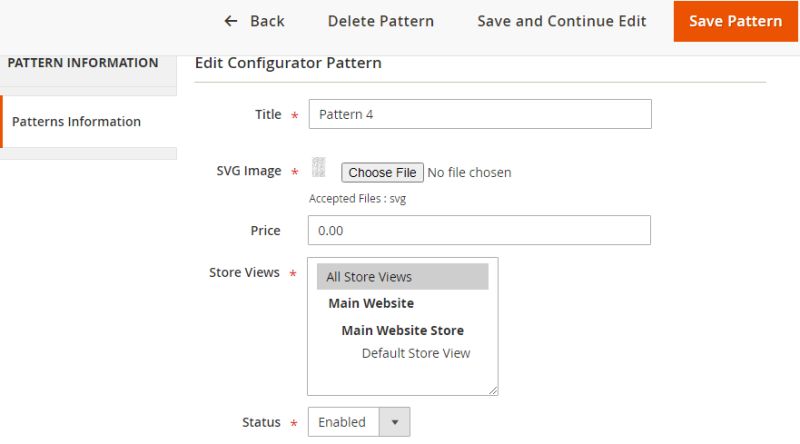The height and width of the screenshot is (444, 800).
Task: Click the Edit Configurator Pattern heading
Action: coord(288,63)
